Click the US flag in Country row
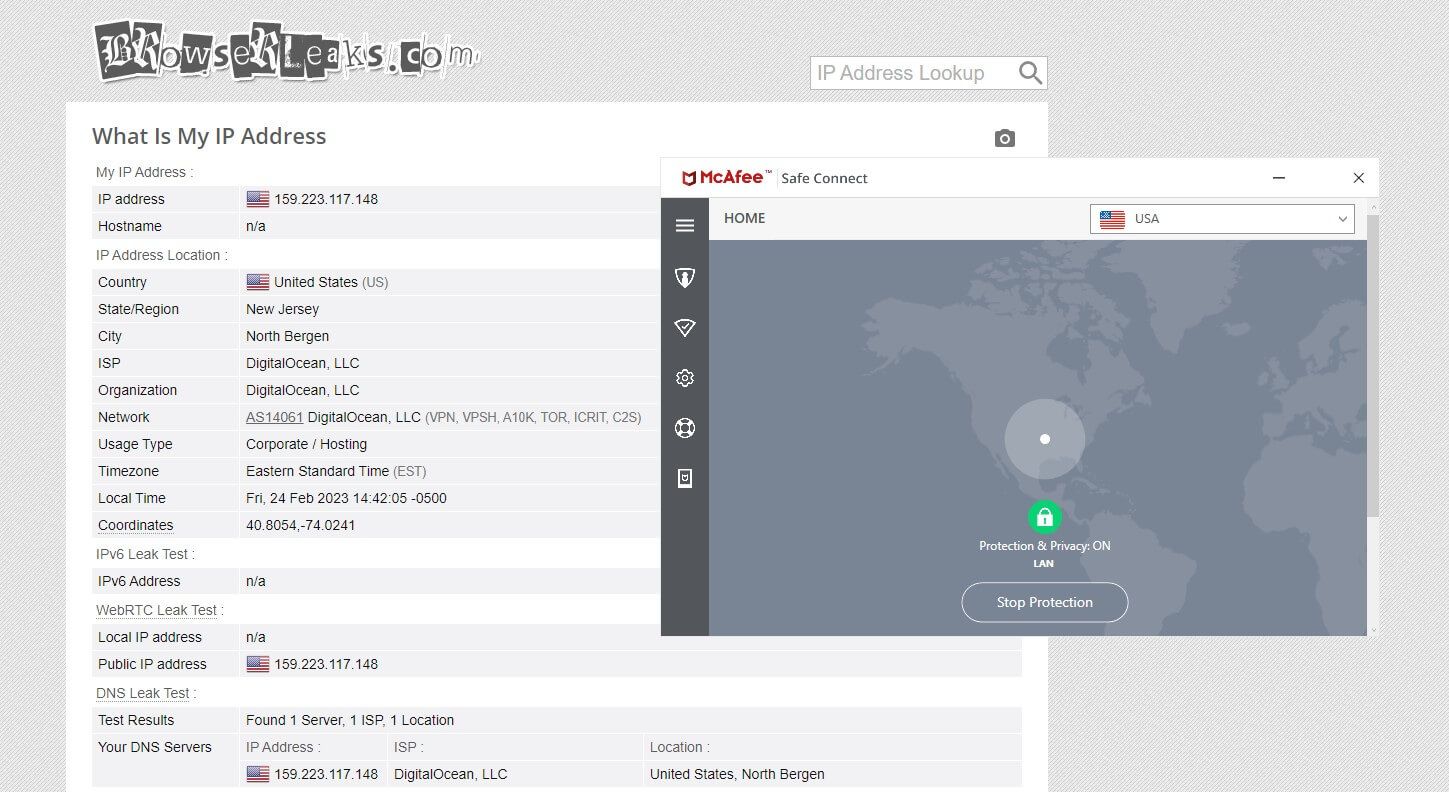1449x792 pixels. (258, 282)
